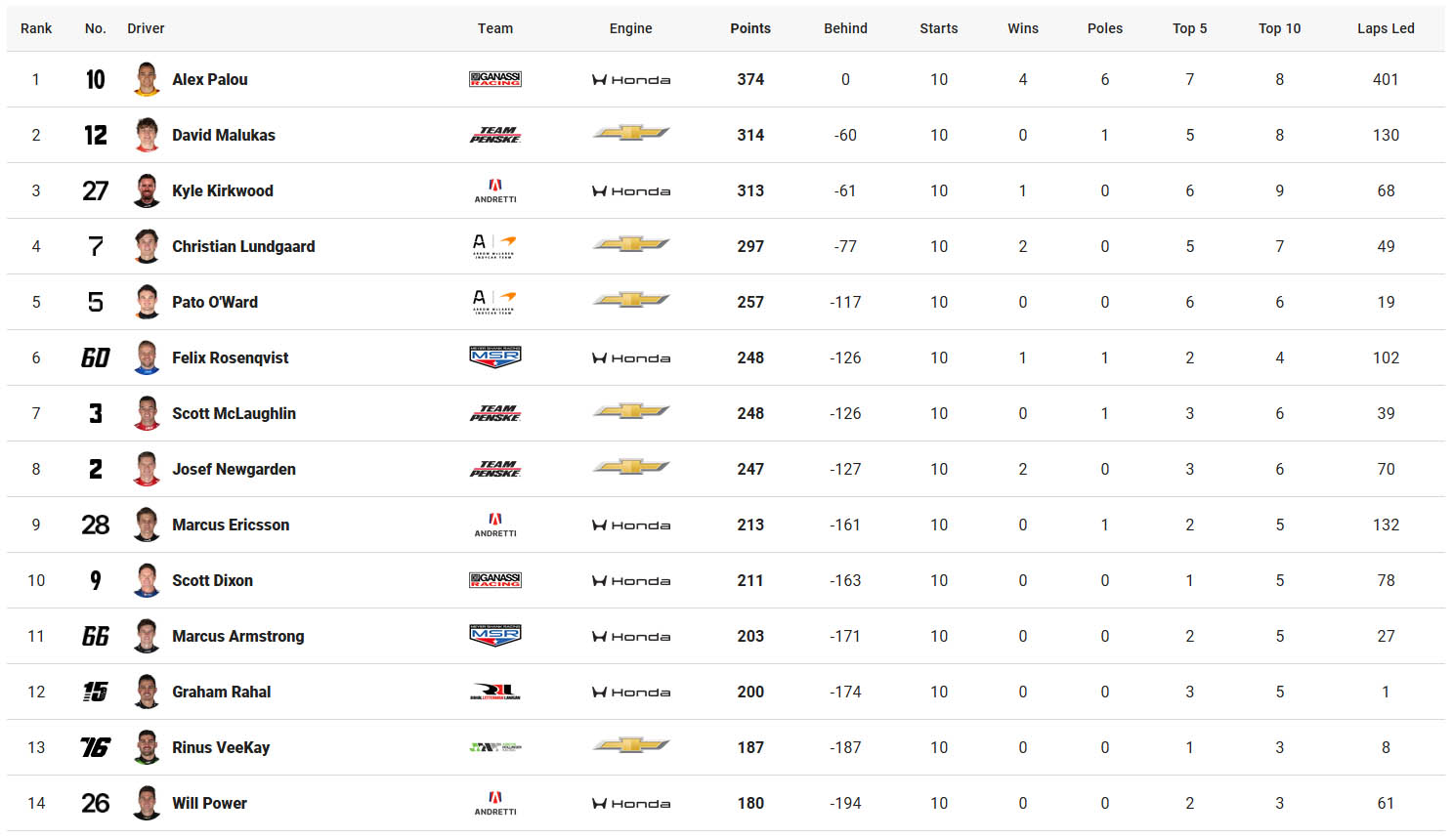This screenshot has height=840, width=1453.
Task: Click David Malukas's Team Penske logo
Action: click(495, 135)
